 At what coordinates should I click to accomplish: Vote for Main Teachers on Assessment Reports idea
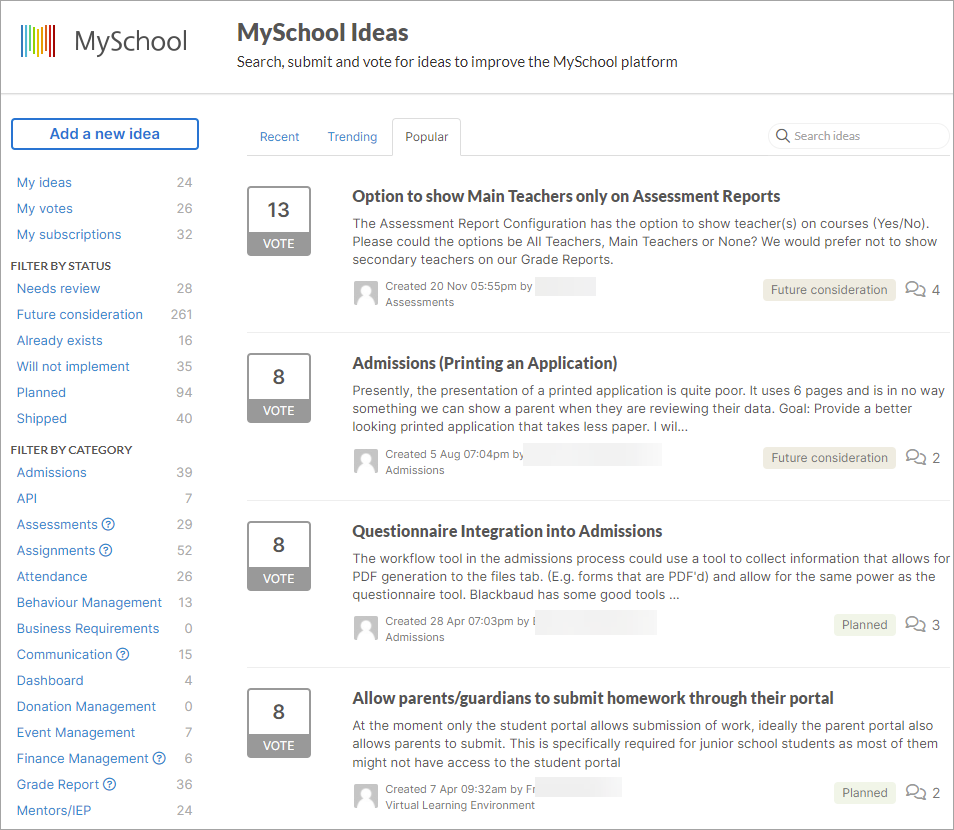click(x=279, y=221)
